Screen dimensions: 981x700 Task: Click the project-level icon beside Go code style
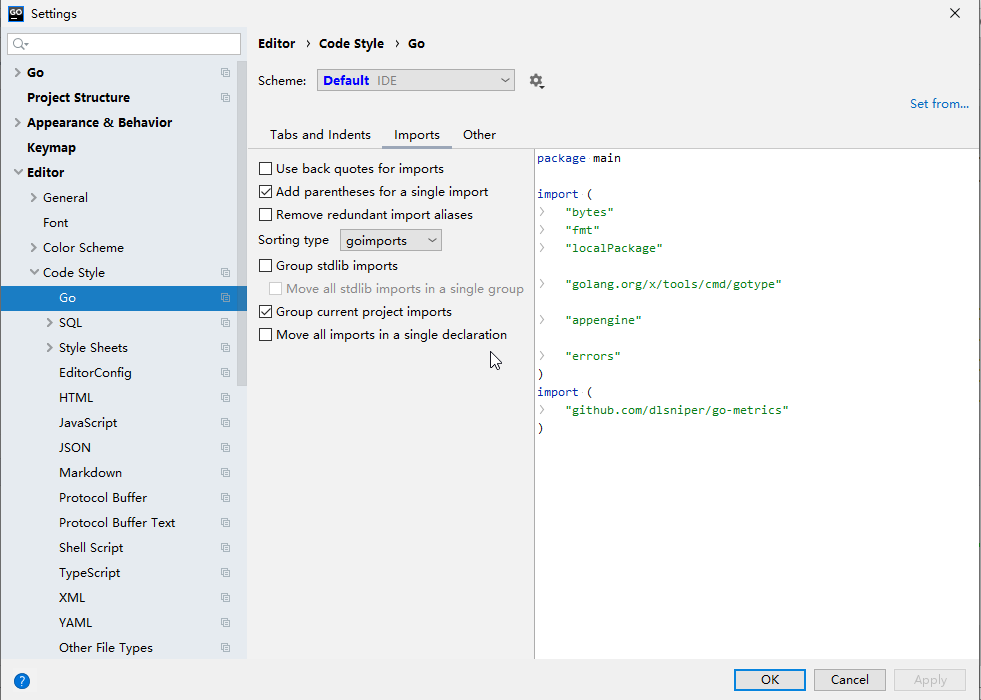[x=225, y=298]
